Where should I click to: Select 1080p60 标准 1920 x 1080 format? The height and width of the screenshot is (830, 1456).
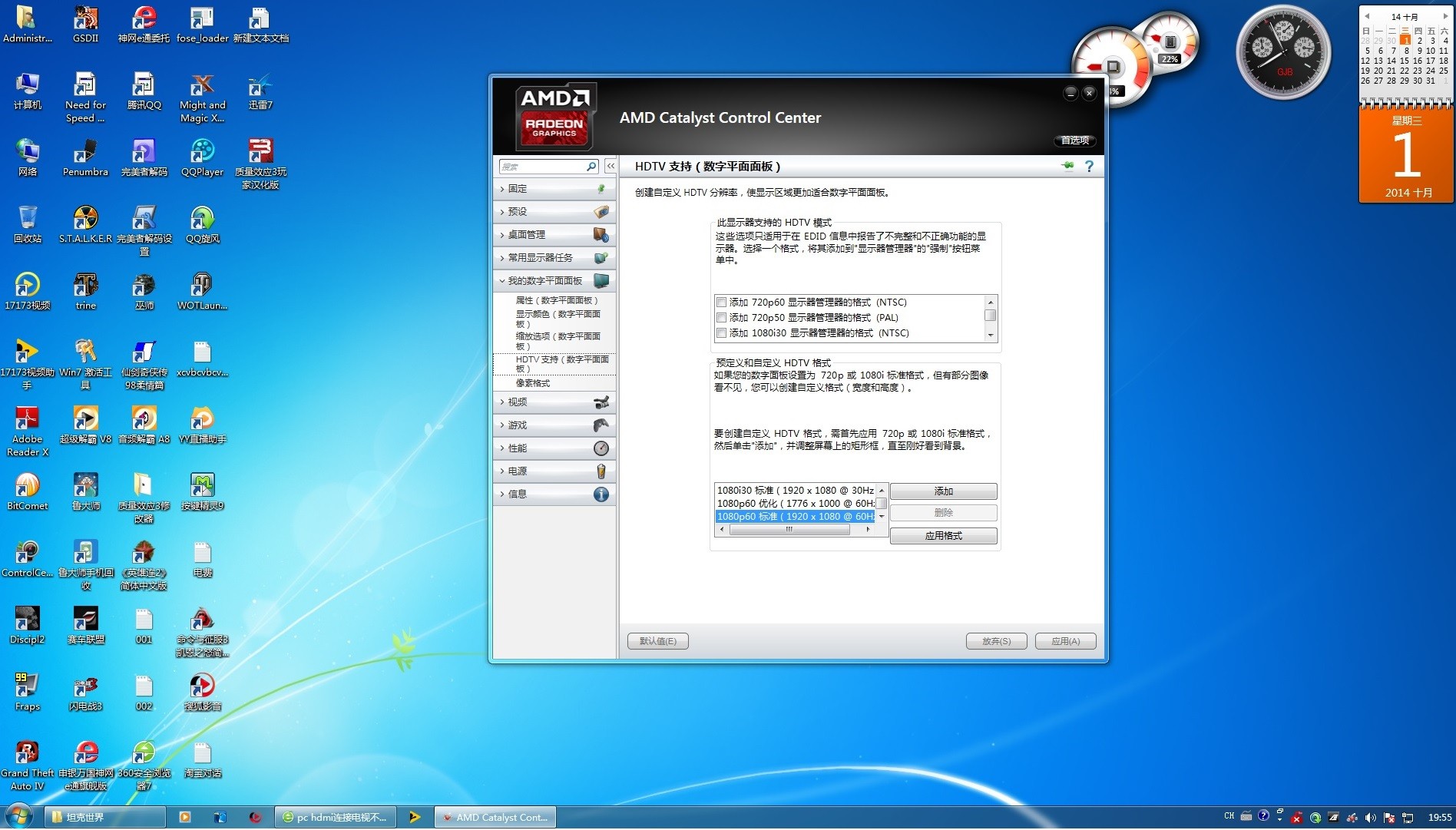pos(796,517)
